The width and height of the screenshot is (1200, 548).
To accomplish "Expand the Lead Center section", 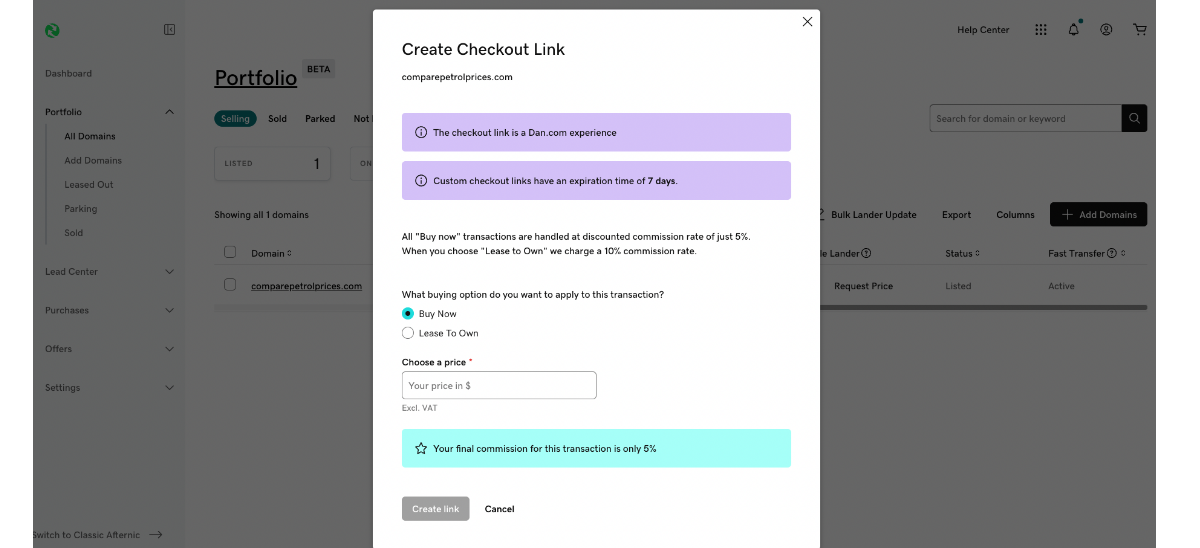I will pos(169,272).
